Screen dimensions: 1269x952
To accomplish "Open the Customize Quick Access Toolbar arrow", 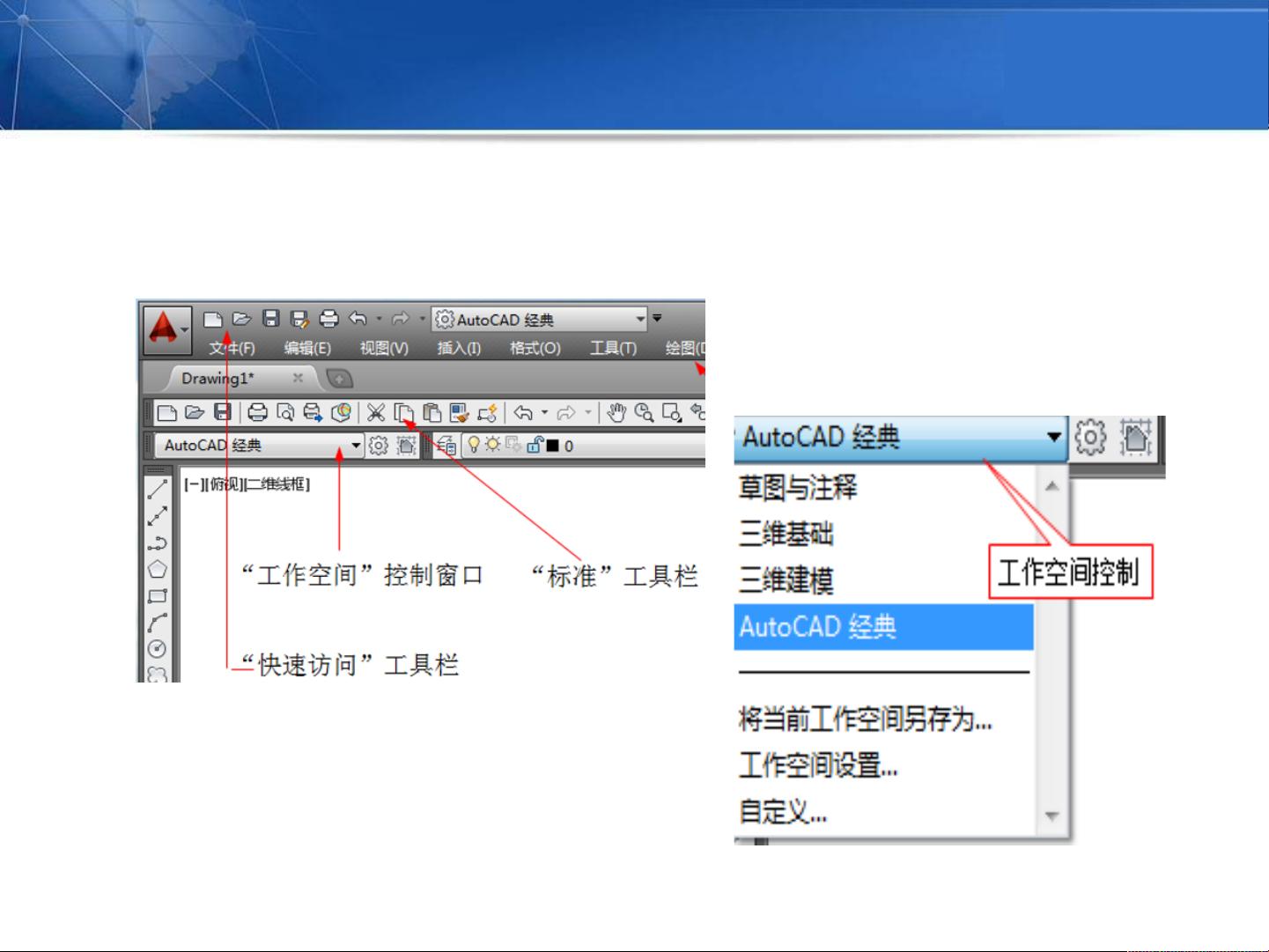I will (x=657, y=318).
